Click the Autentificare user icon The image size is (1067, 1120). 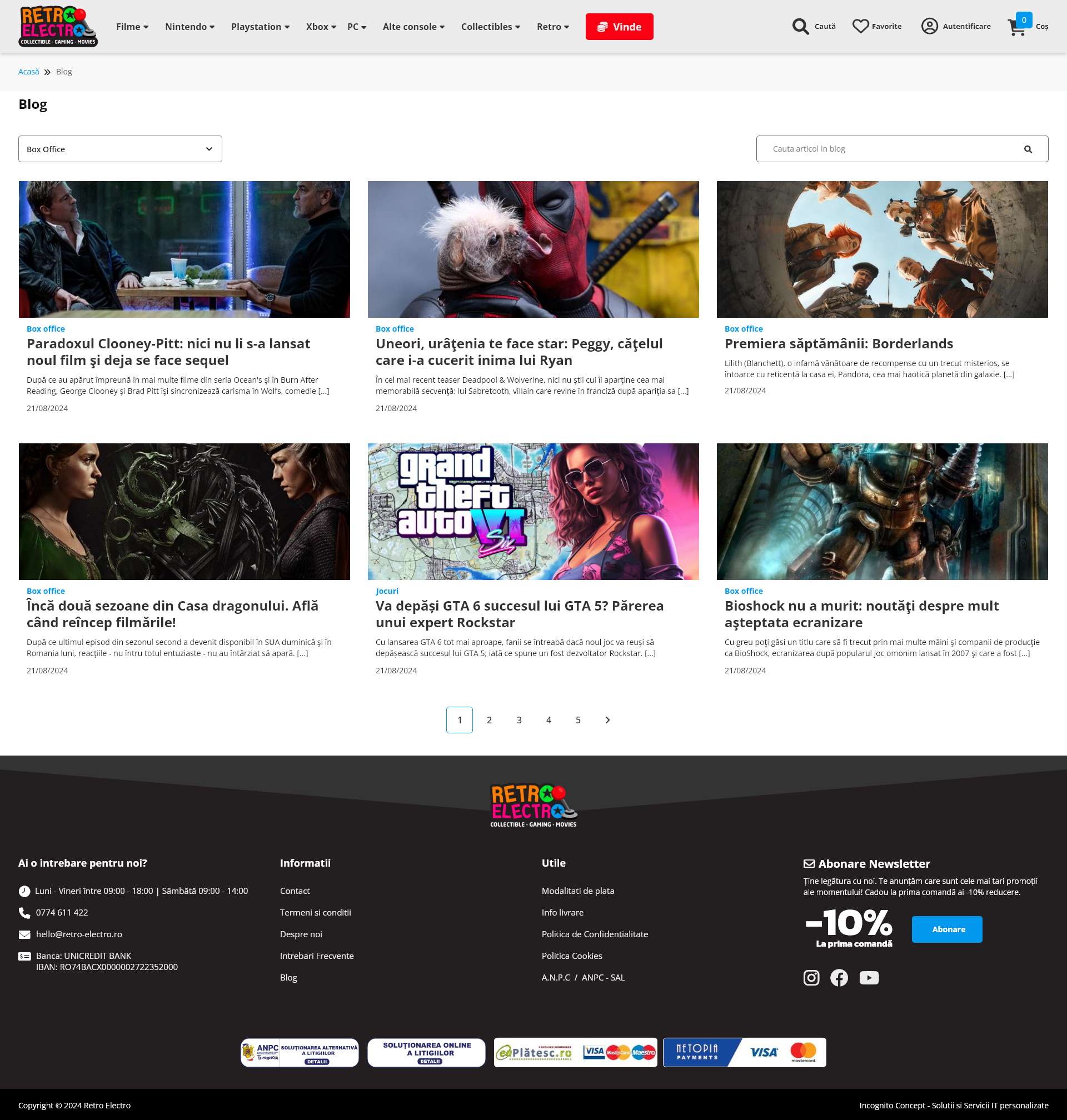click(929, 26)
